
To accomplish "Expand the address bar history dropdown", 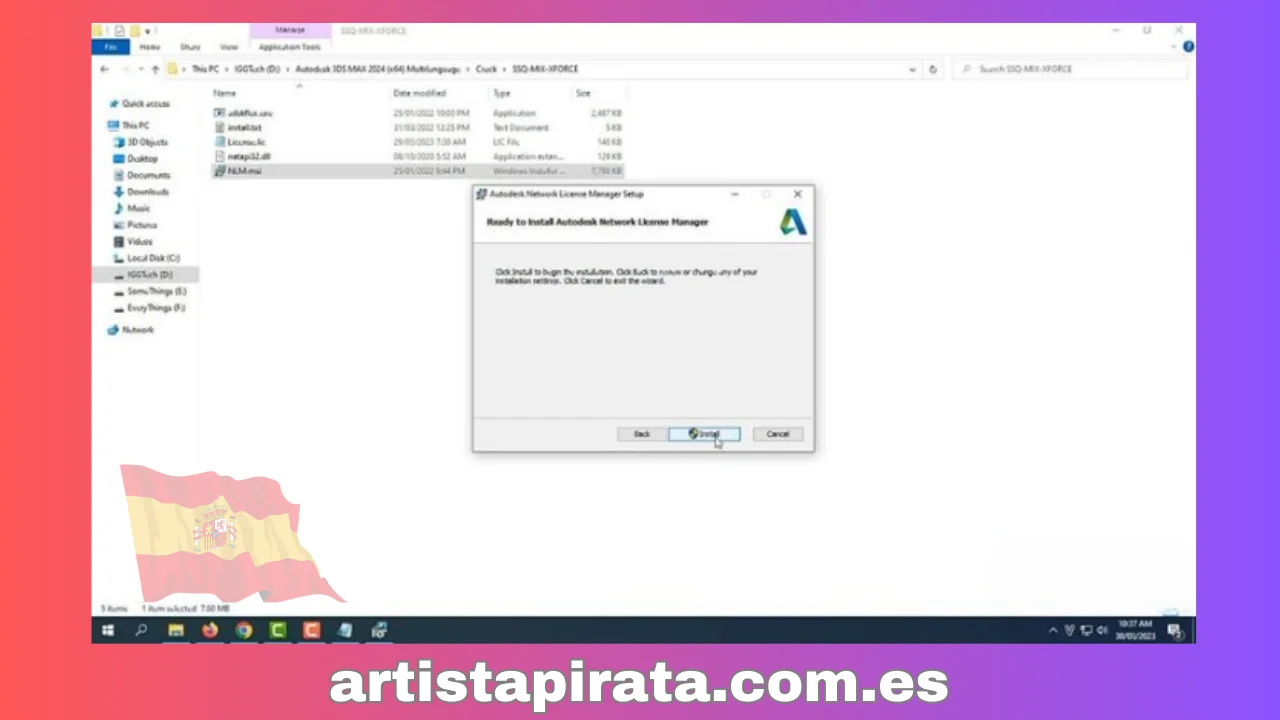I will [912, 69].
